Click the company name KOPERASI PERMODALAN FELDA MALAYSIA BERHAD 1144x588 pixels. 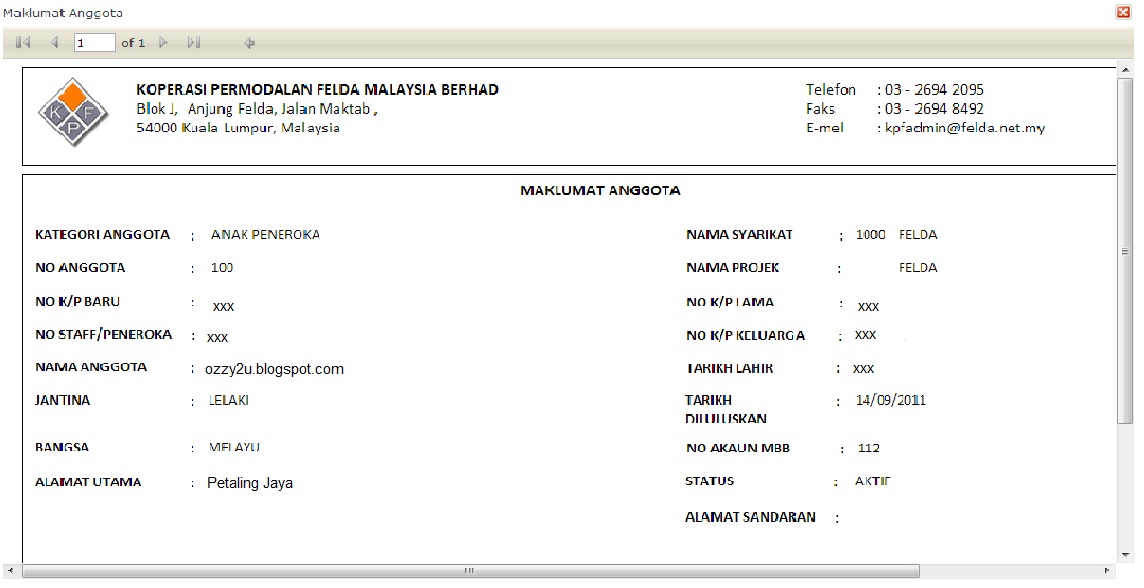click(317, 90)
